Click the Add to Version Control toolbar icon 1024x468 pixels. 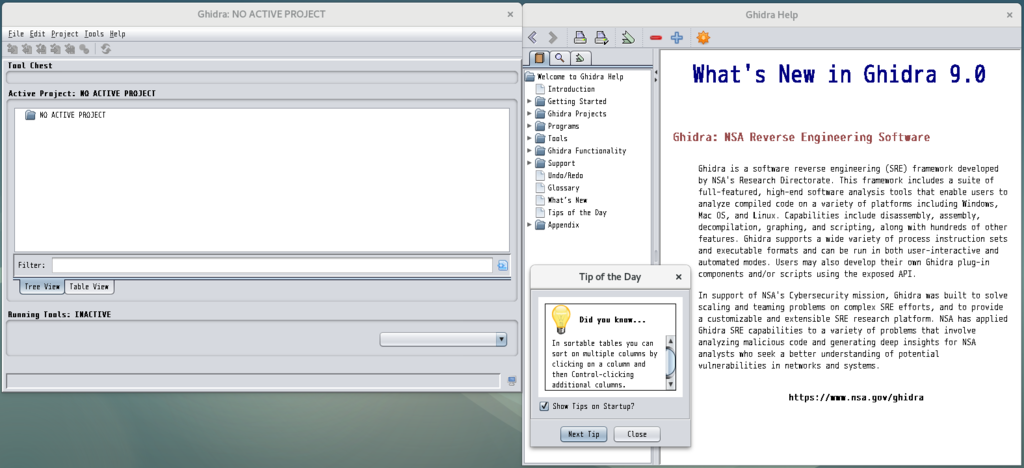click(x=12, y=49)
